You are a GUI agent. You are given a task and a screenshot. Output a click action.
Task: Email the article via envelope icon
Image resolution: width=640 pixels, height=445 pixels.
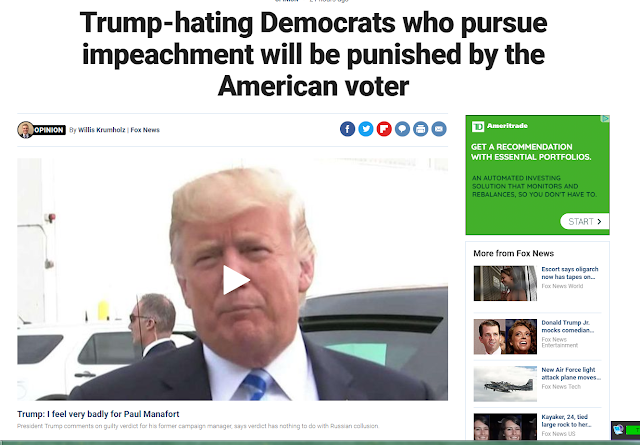[x=439, y=129]
